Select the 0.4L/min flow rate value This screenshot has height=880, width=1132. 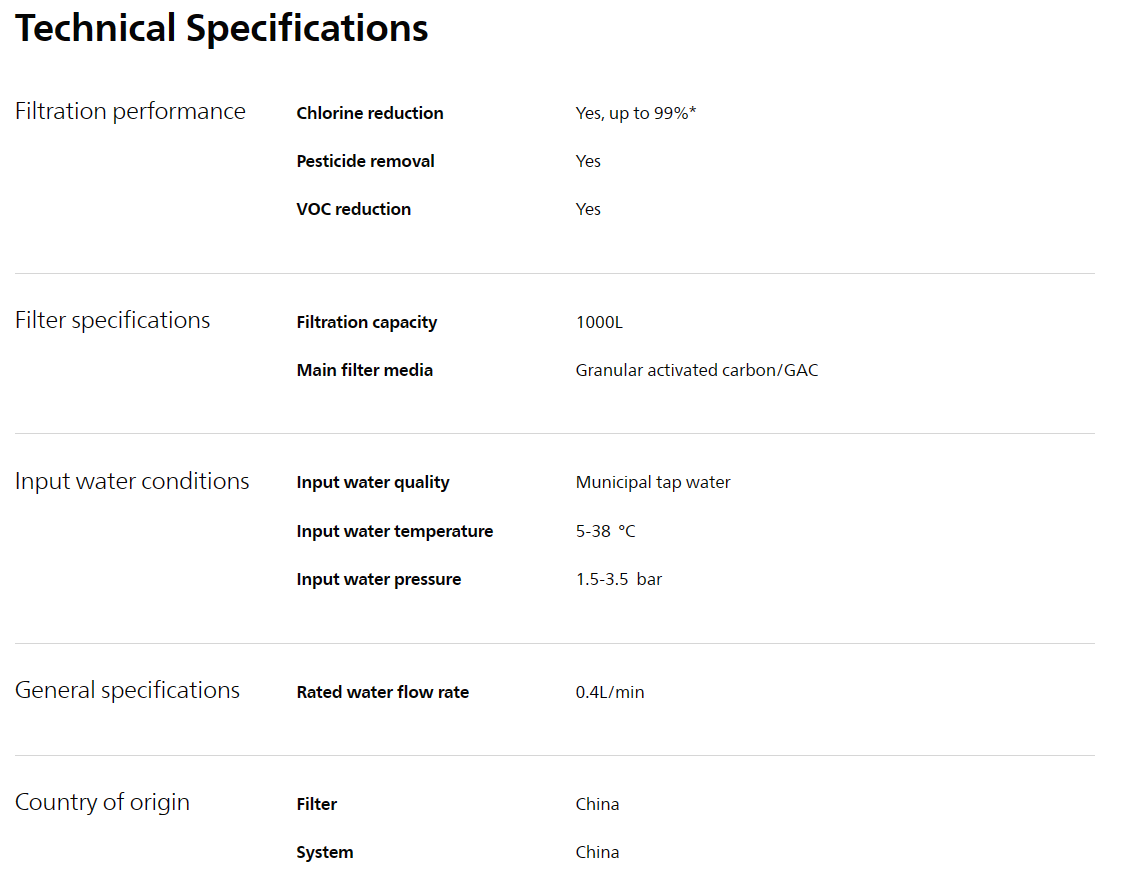click(x=610, y=692)
